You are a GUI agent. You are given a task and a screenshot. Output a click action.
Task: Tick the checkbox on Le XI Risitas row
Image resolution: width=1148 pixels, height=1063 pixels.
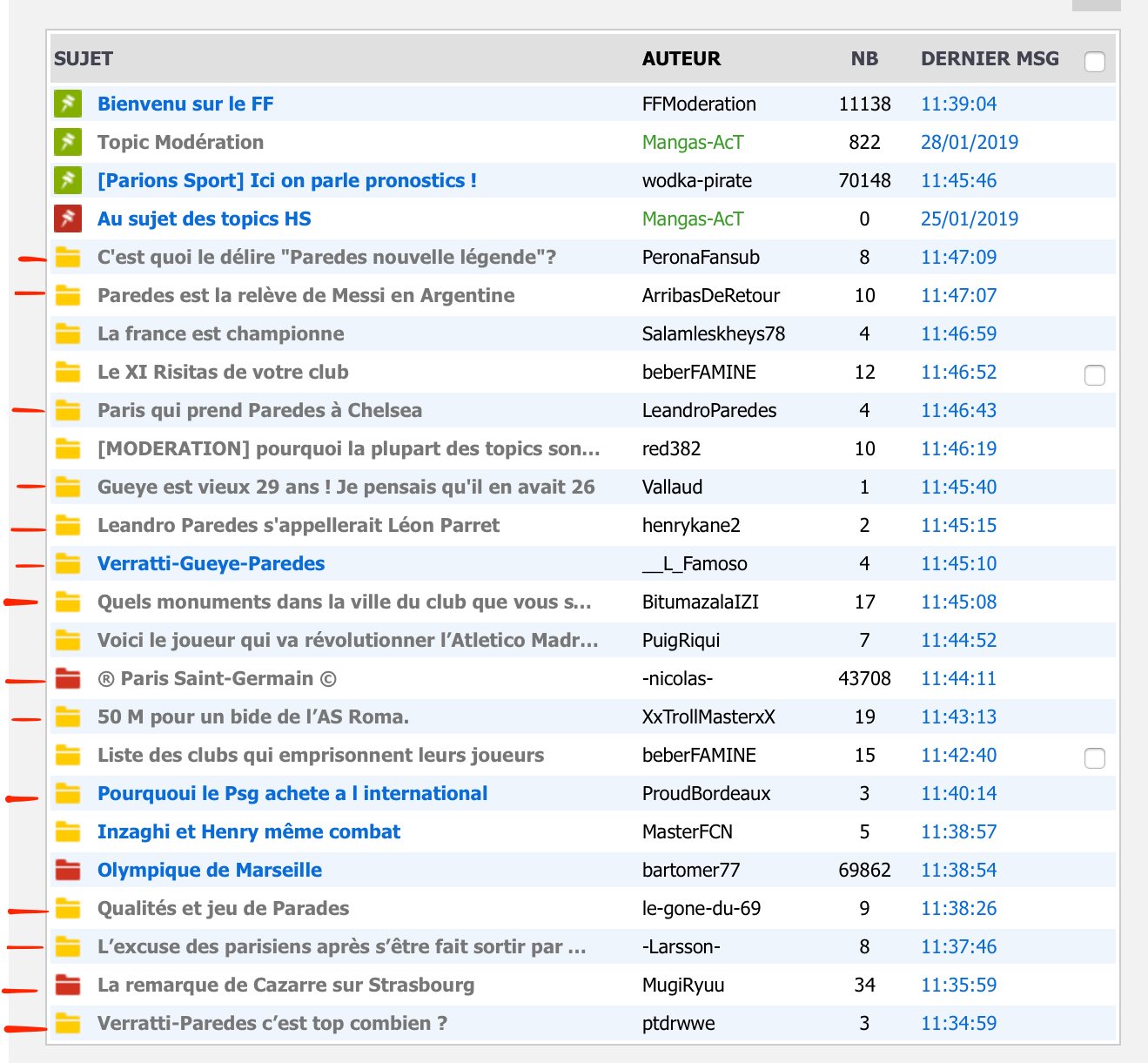(x=1095, y=374)
